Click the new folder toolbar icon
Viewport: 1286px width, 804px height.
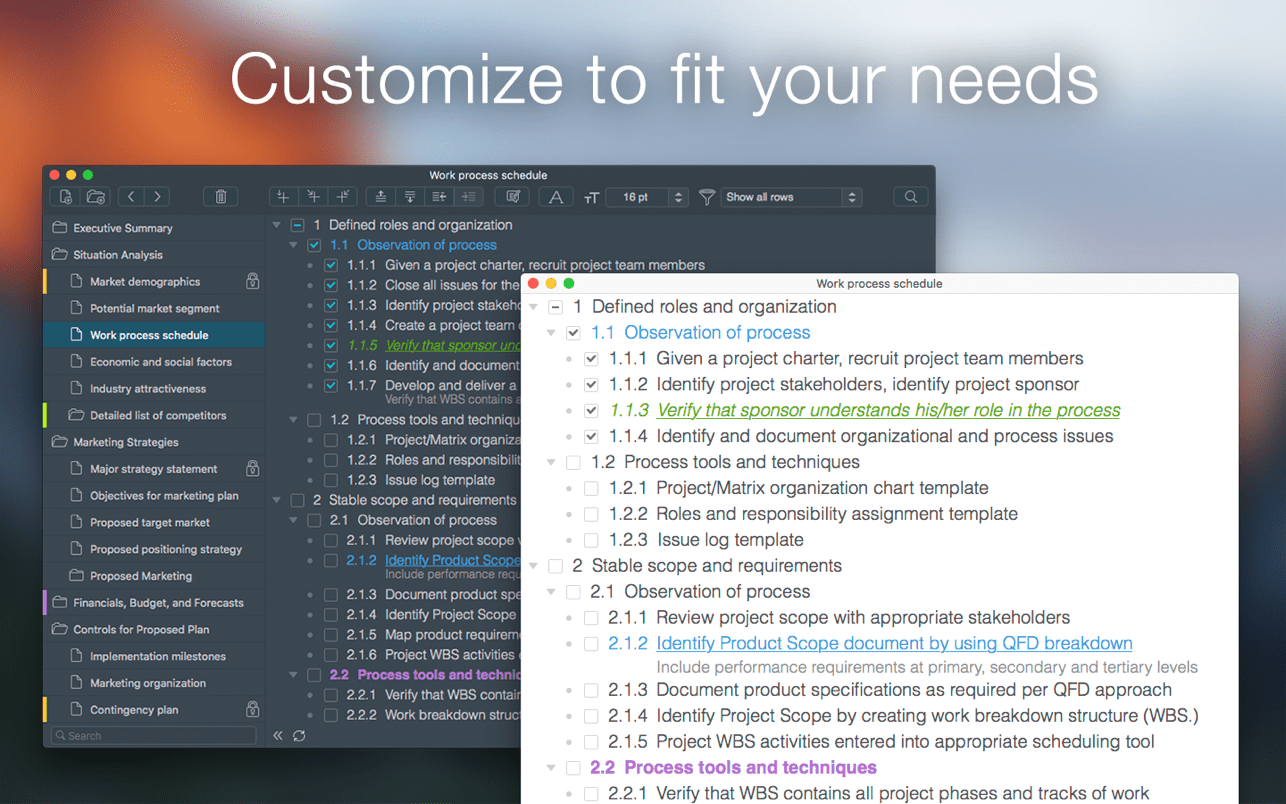click(x=96, y=197)
